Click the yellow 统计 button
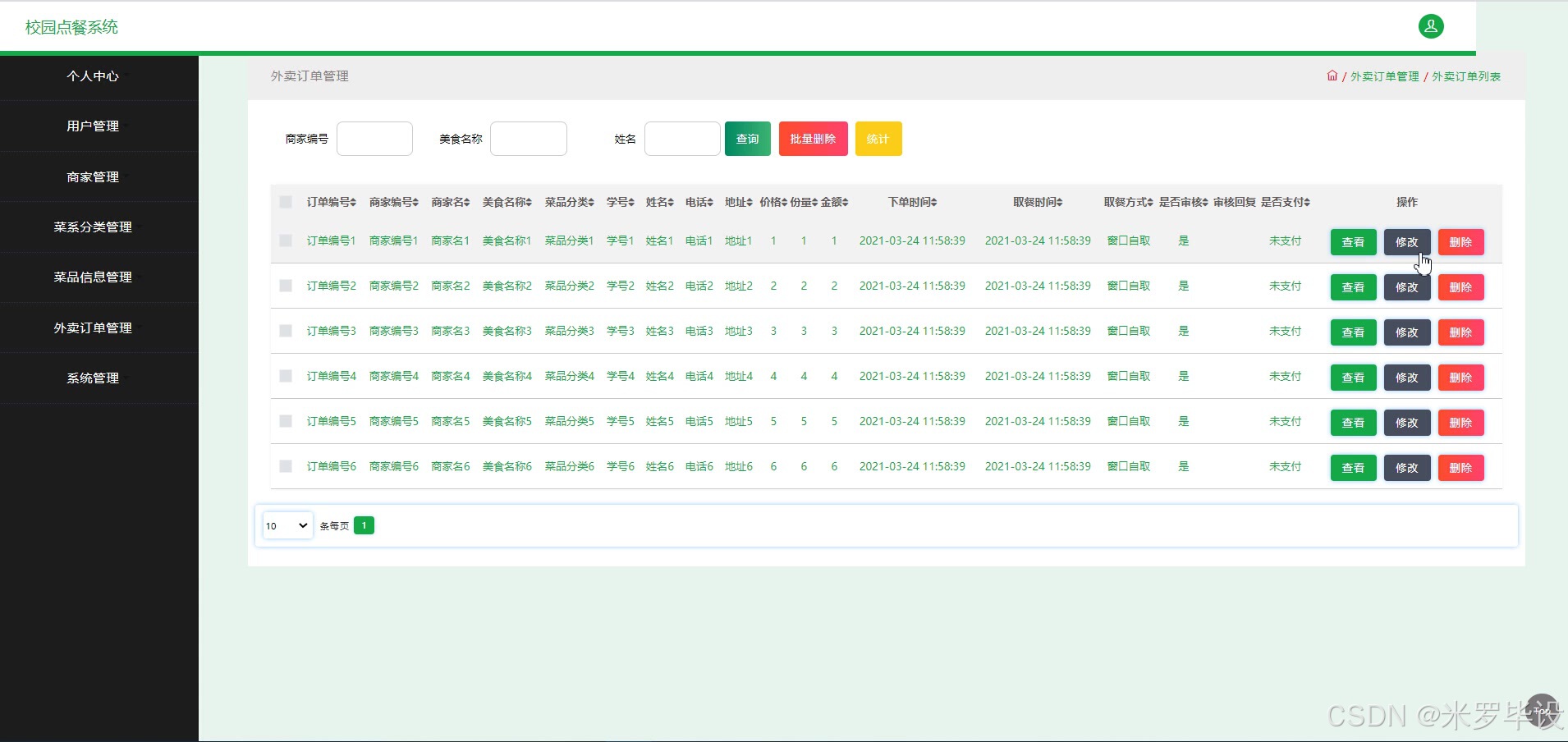Viewport: 1568px width, 742px height. 878,139
